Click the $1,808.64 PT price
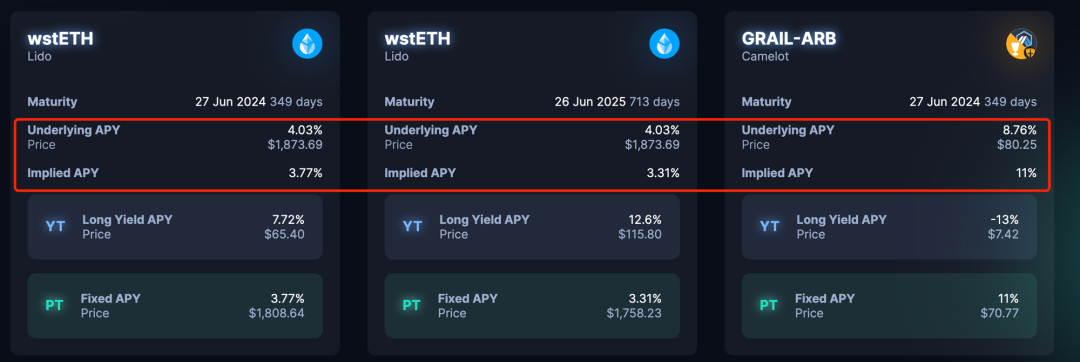The image size is (1080, 362). tap(276, 314)
